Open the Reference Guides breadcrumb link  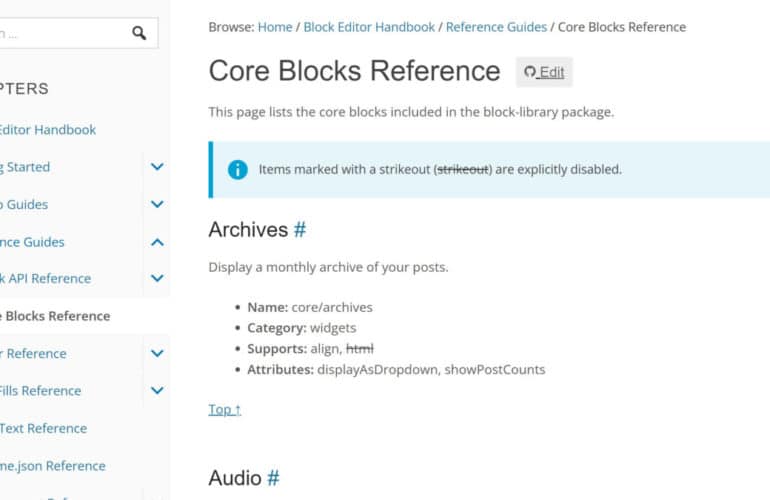click(x=496, y=27)
